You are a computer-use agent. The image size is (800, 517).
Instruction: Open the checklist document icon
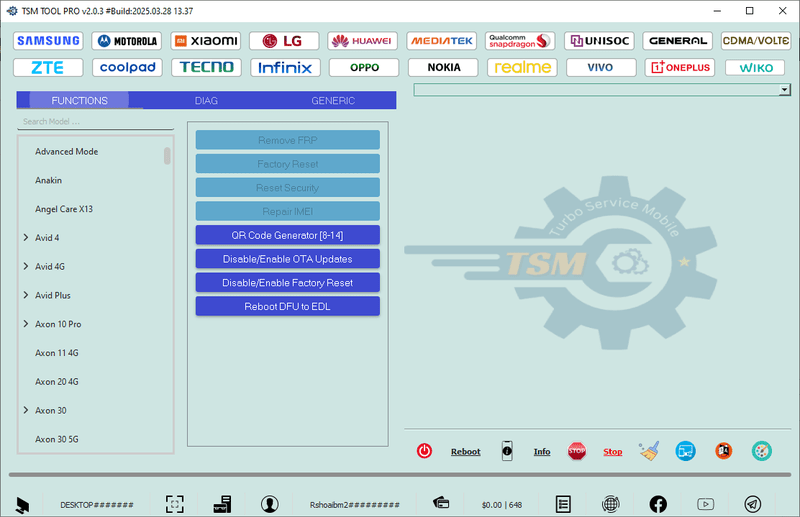click(563, 504)
